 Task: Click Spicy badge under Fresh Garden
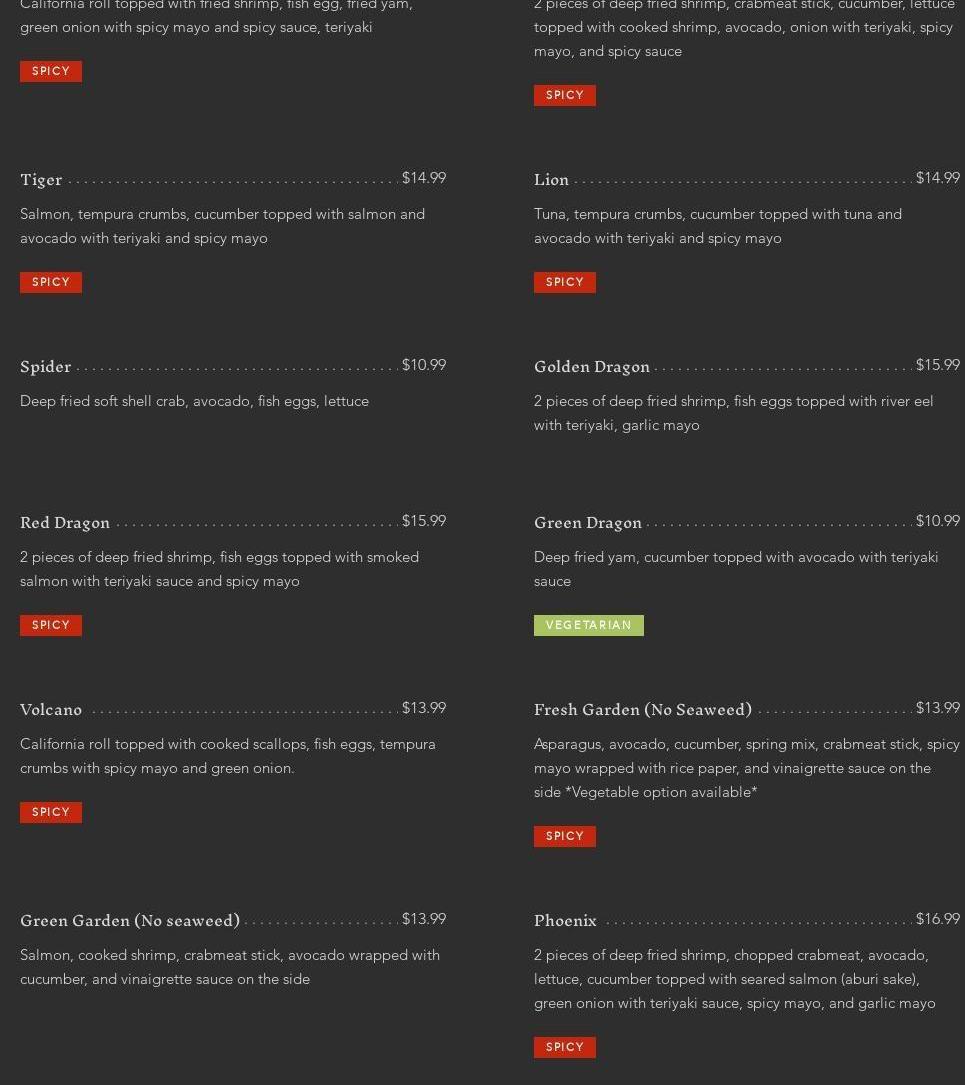click(564, 836)
